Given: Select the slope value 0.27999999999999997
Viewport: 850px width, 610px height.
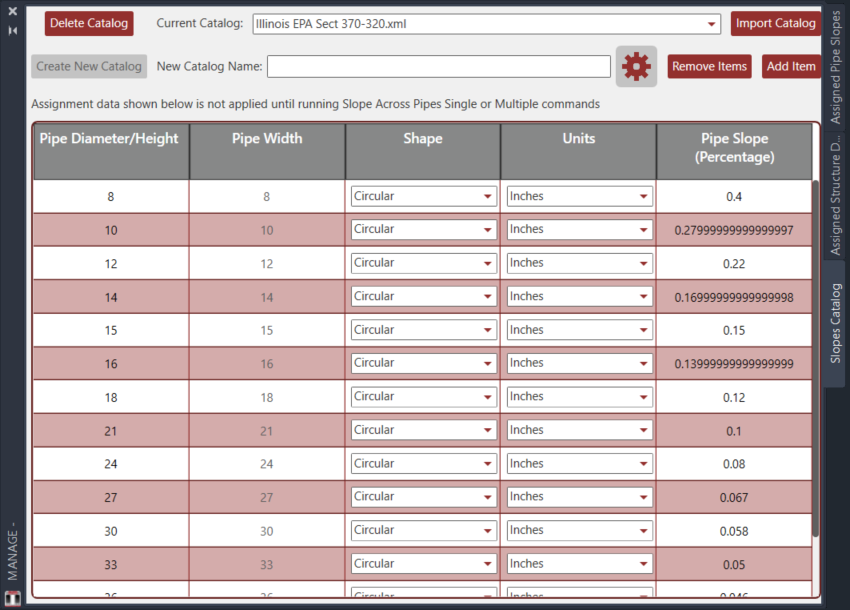Looking at the screenshot, I should click(x=734, y=230).
